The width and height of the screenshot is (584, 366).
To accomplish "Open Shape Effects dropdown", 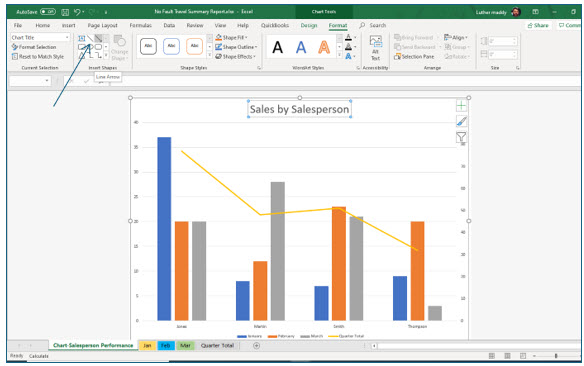I will [x=235, y=57].
